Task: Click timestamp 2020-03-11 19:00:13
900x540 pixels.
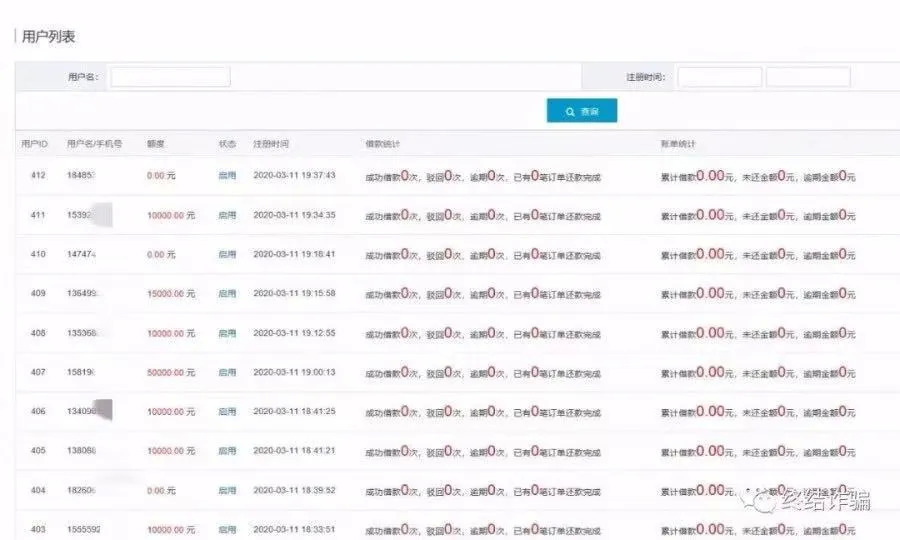Action: (294, 372)
